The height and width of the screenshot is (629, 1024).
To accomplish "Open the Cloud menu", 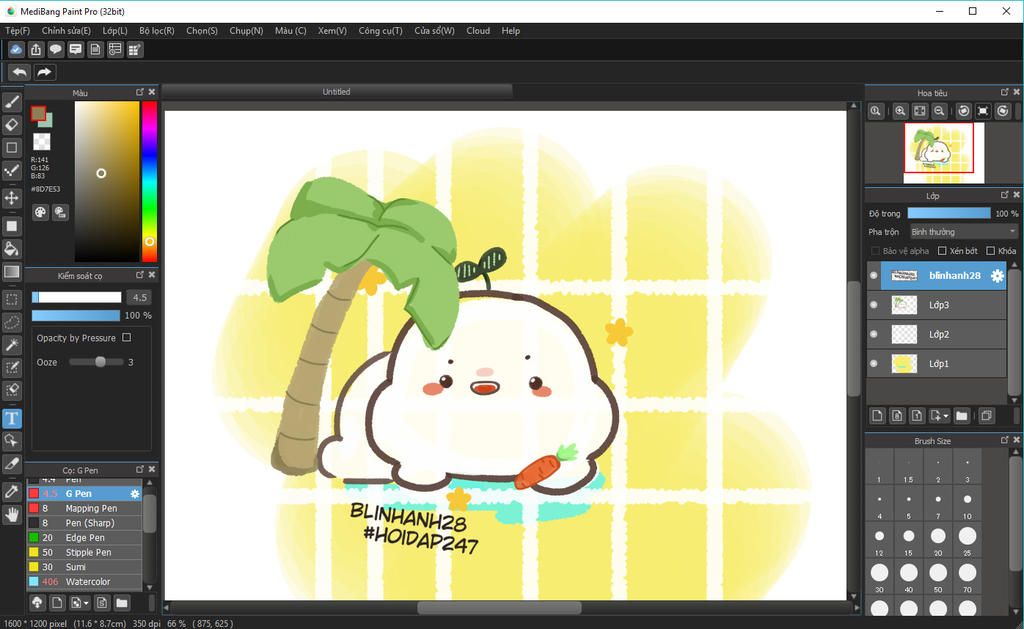I will click(x=478, y=31).
